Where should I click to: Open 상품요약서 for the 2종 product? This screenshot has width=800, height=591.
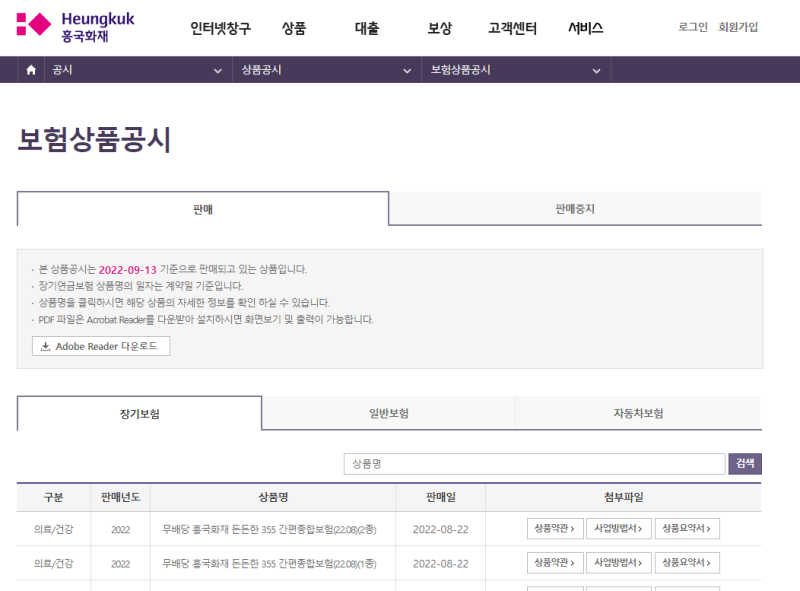687,528
